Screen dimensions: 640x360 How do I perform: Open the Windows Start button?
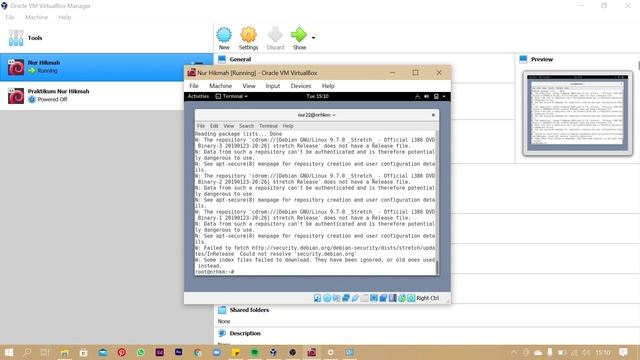9,352
